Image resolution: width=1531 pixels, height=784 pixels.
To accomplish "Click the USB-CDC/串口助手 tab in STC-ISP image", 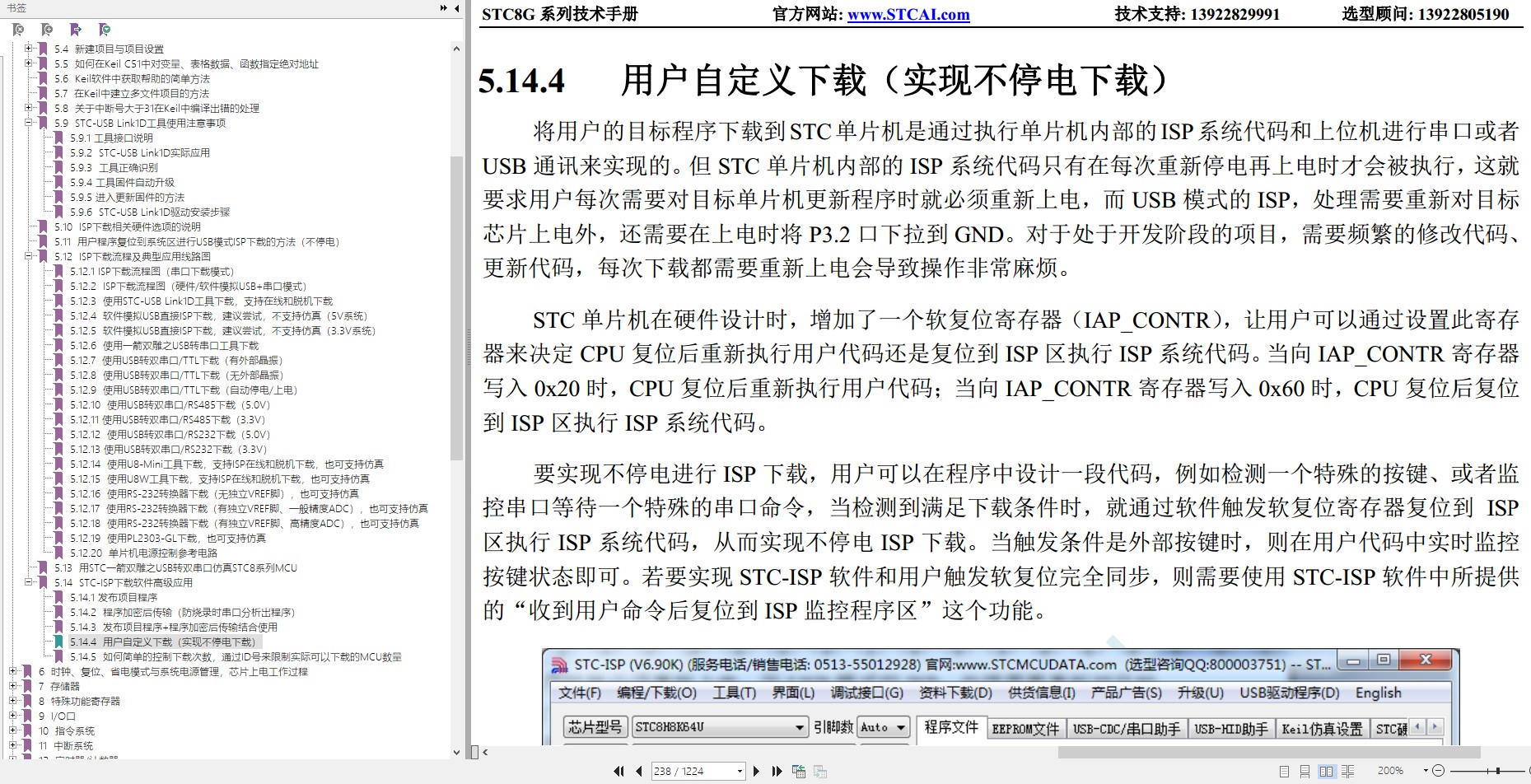I will point(1126,728).
